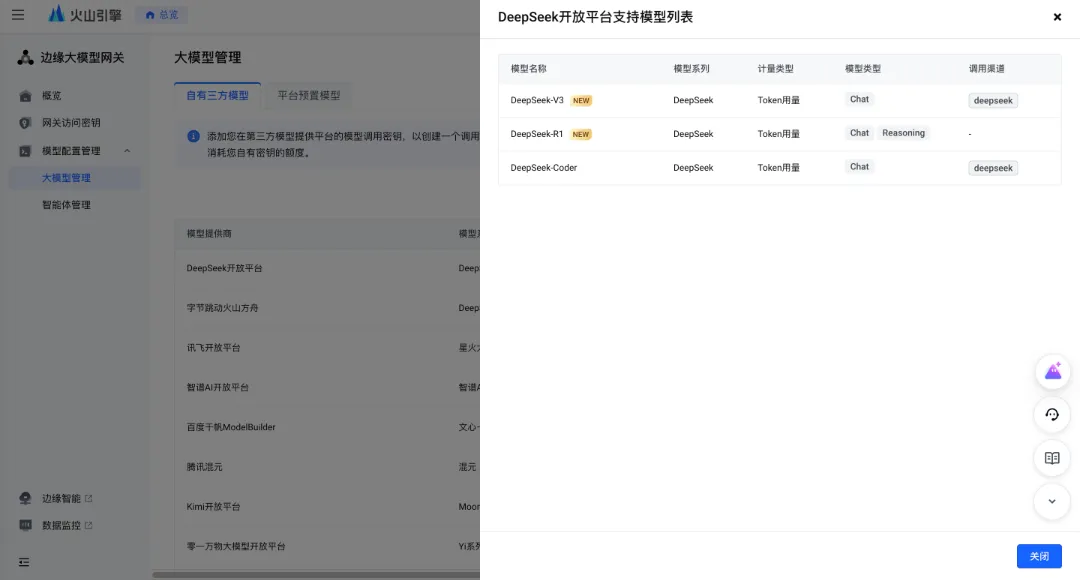
Task: Select the 腾讯混元 provider row
Action: (327, 467)
